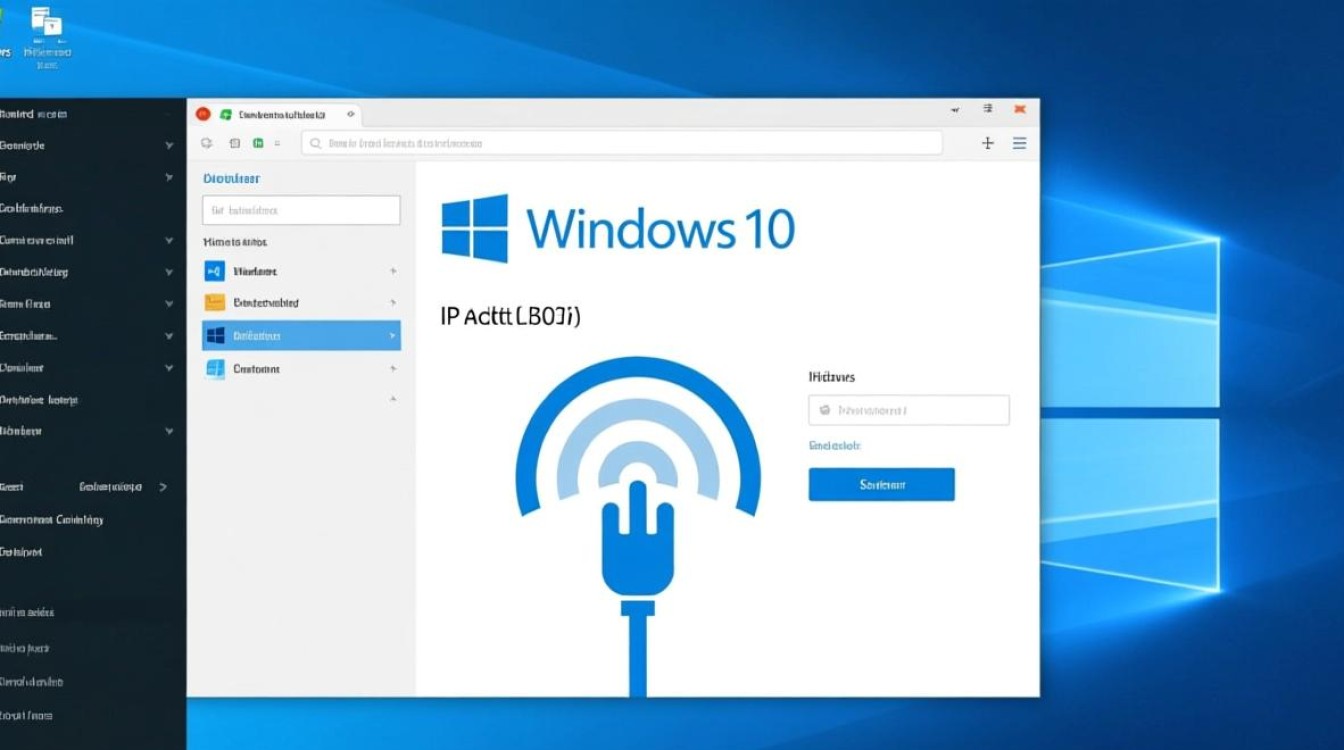Click the small link text above the submit button
This screenshot has height=750, width=1344.
click(834, 445)
